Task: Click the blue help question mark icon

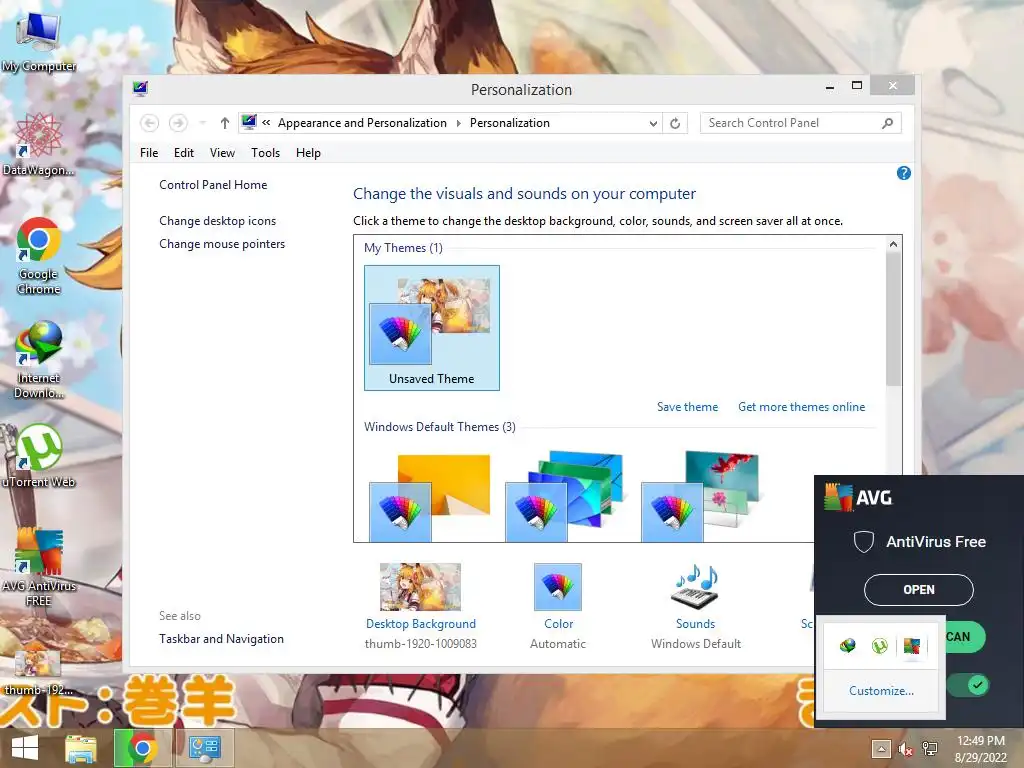Action: [904, 173]
